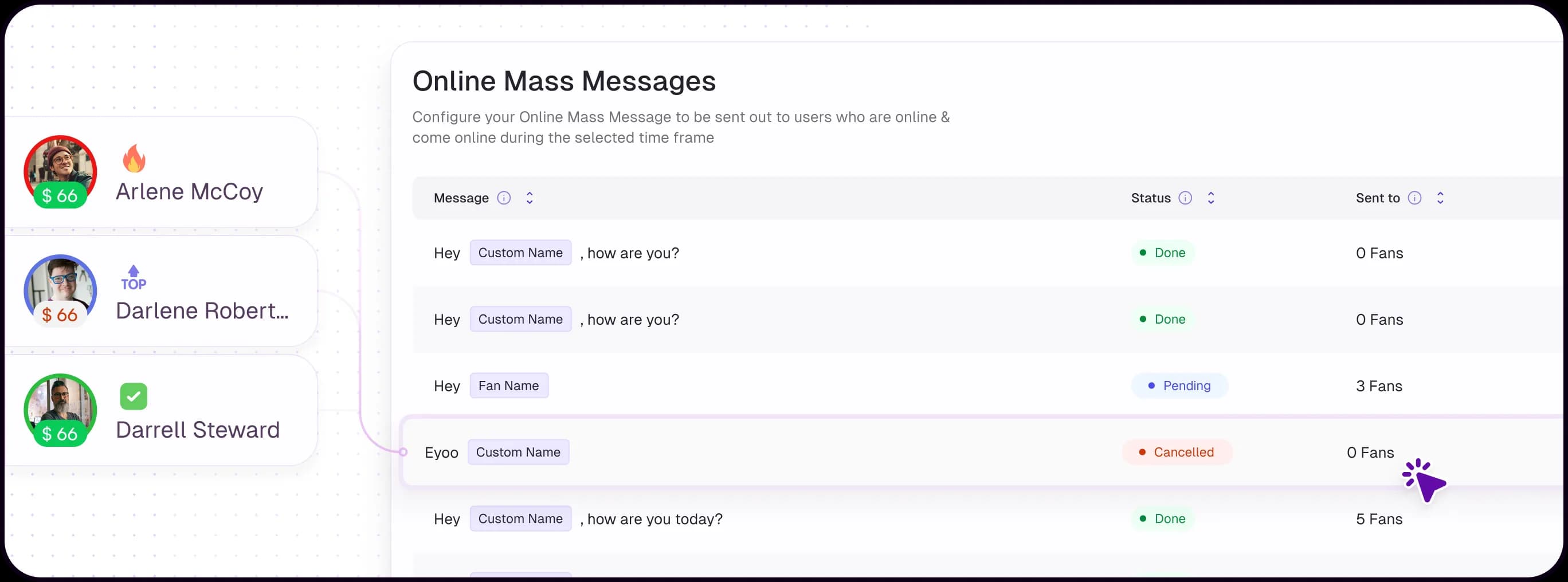This screenshot has height=582, width=1568.
Task: Click the Fan Name tag
Action: pyautogui.click(x=509, y=386)
